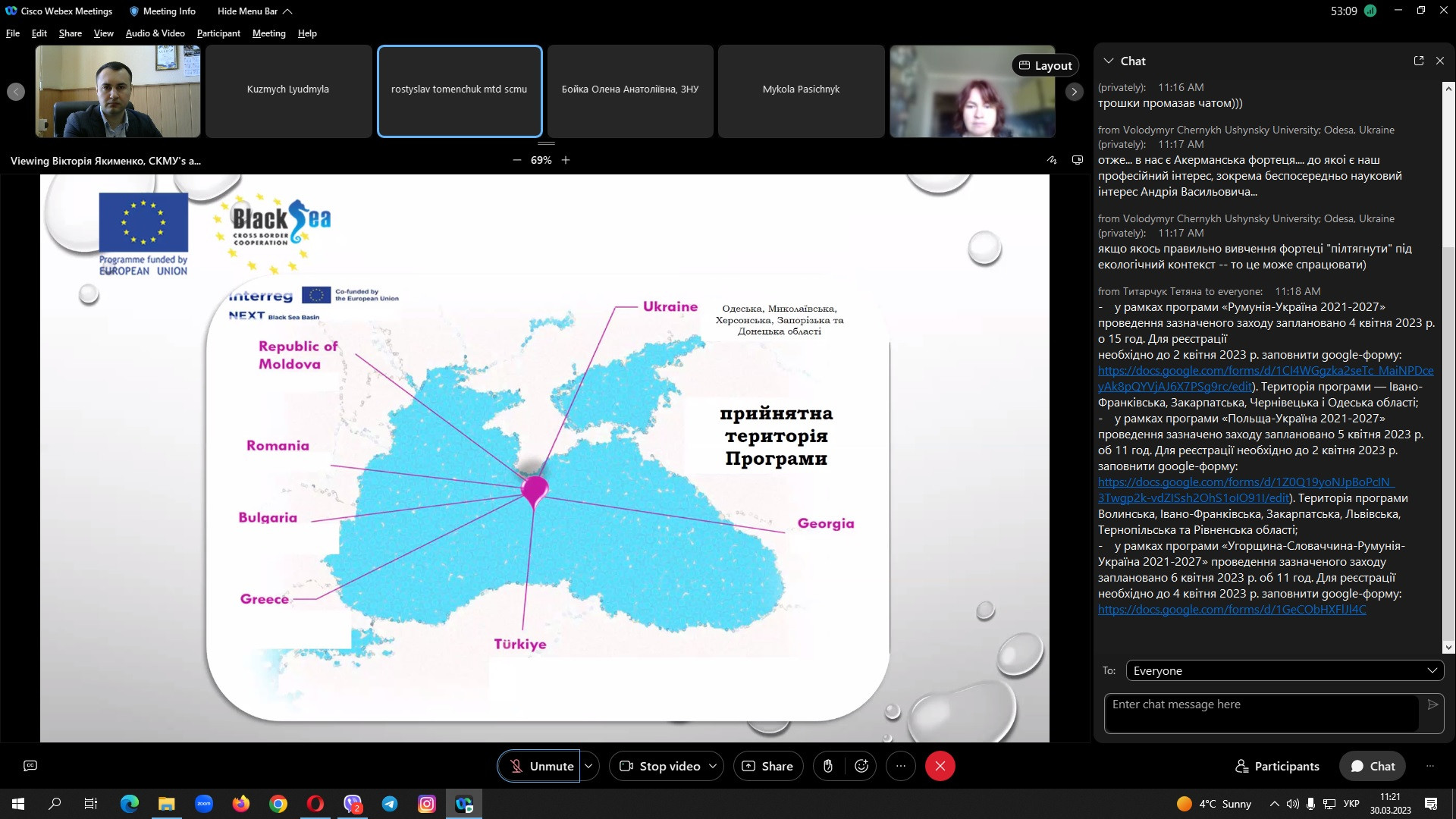This screenshot has width=1456, height=819.
Task: Click the annotate pen icon above the shared screen
Action: pyautogui.click(x=1052, y=160)
